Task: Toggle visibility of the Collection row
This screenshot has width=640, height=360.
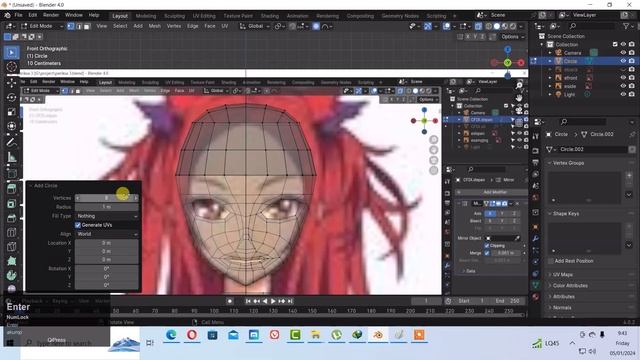Action: 623,44
